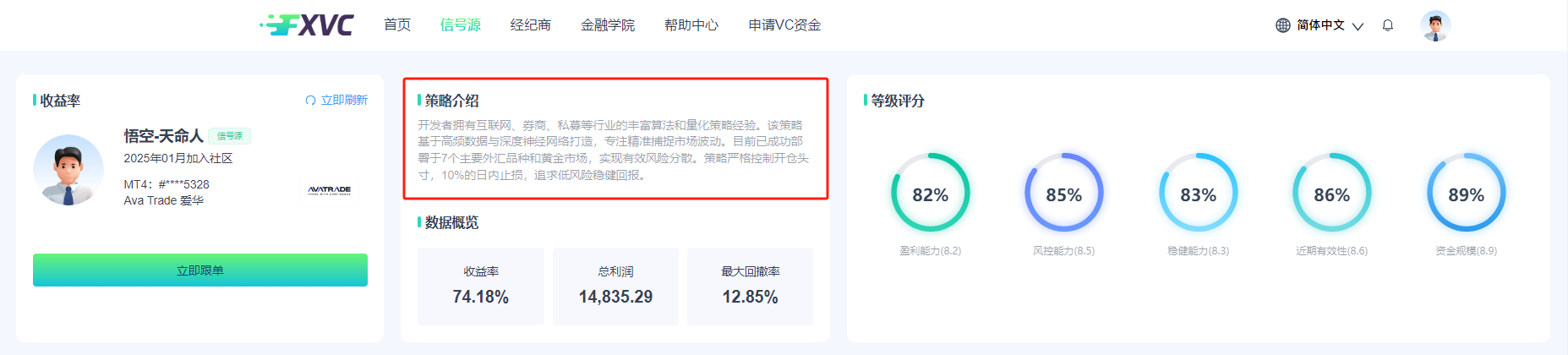
Task: Click the refresh icon beside 立即刷新
Action: (310, 101)
